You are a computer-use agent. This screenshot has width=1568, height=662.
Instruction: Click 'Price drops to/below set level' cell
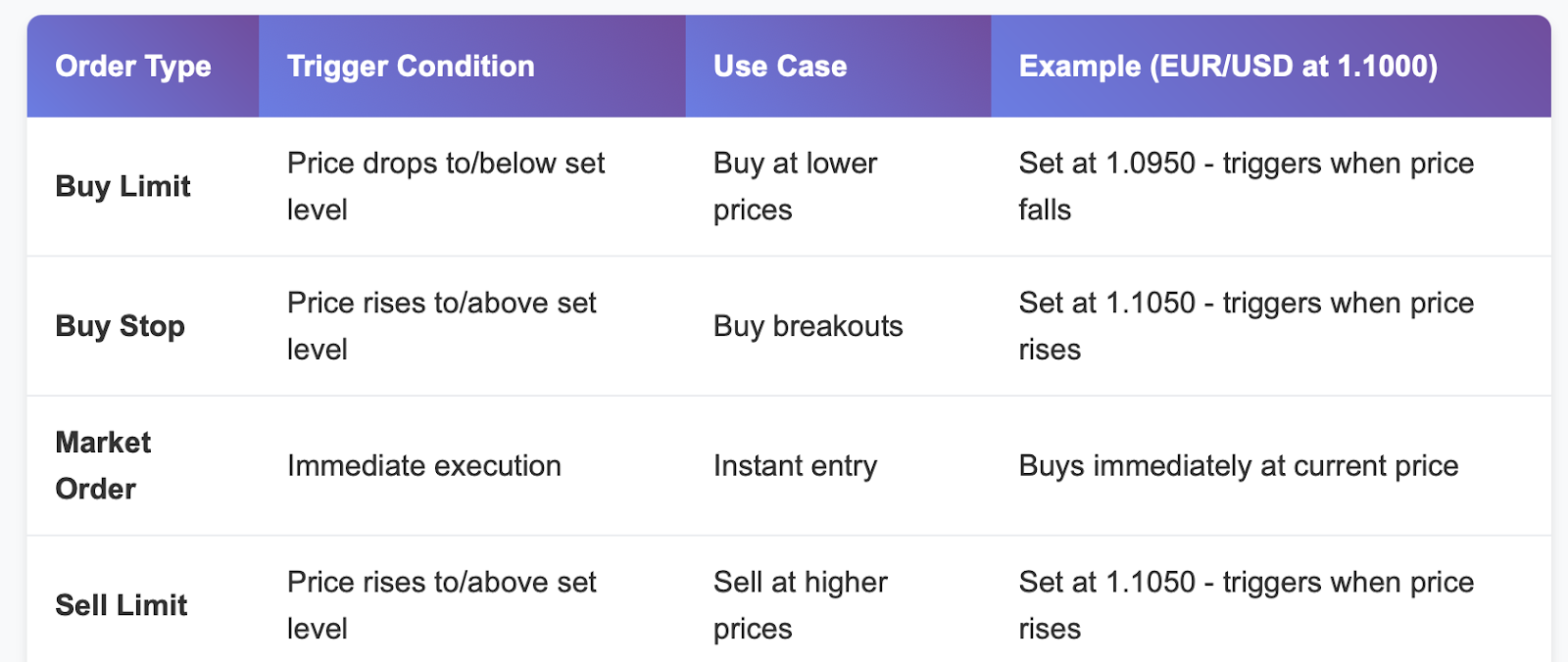446,186
